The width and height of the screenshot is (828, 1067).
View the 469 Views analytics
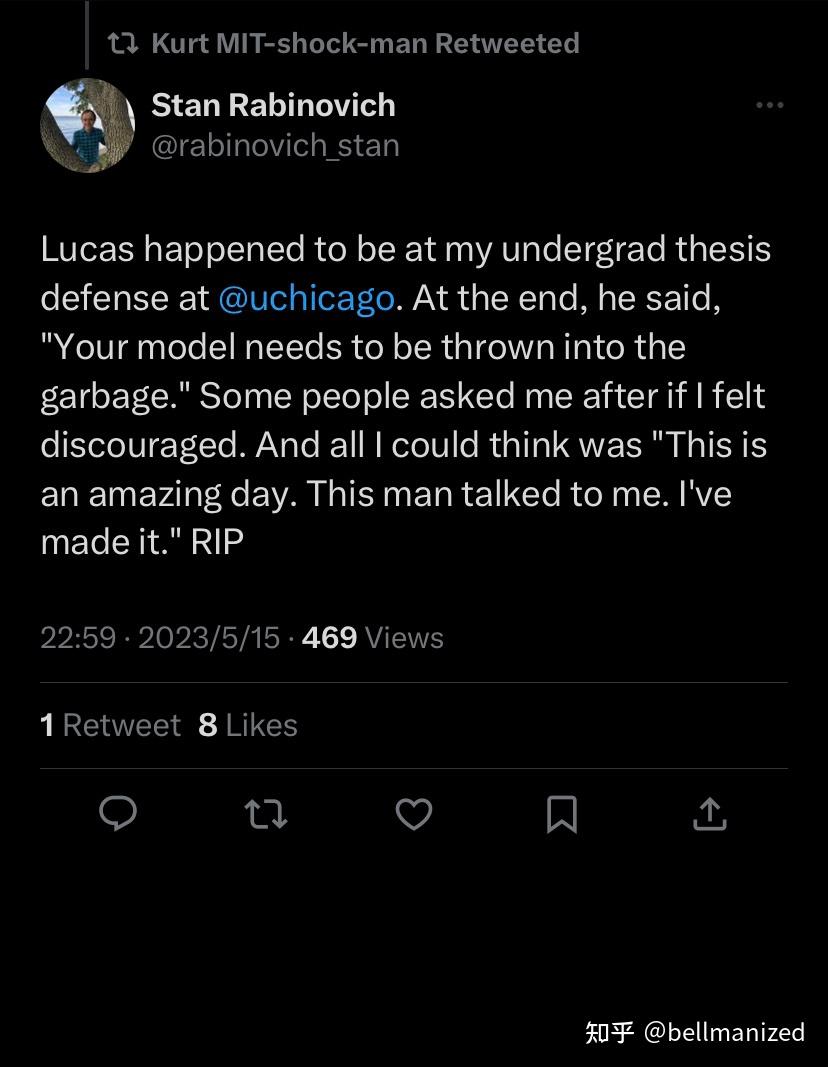372,637
